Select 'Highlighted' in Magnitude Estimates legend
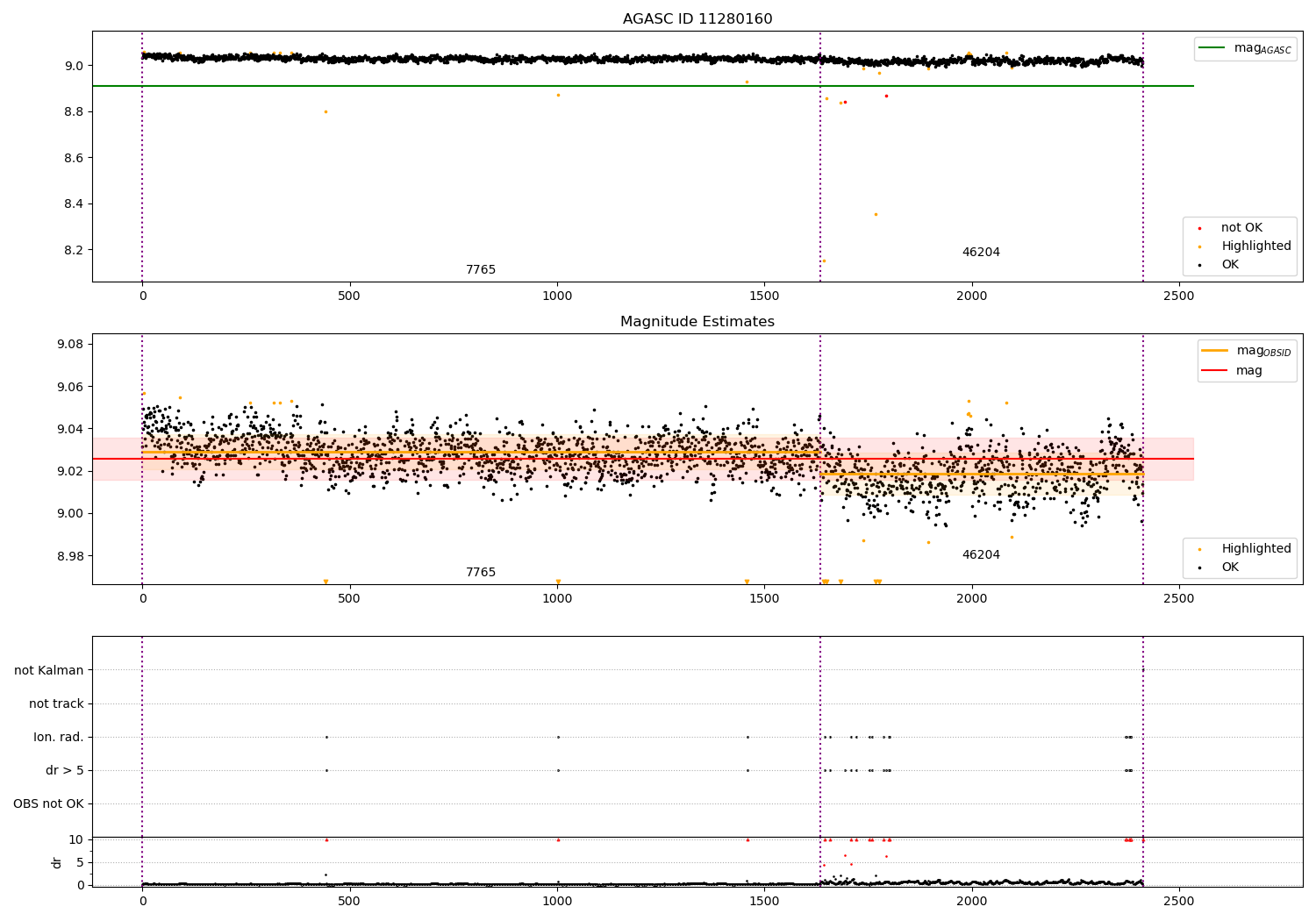 [x=1256, y=549]
